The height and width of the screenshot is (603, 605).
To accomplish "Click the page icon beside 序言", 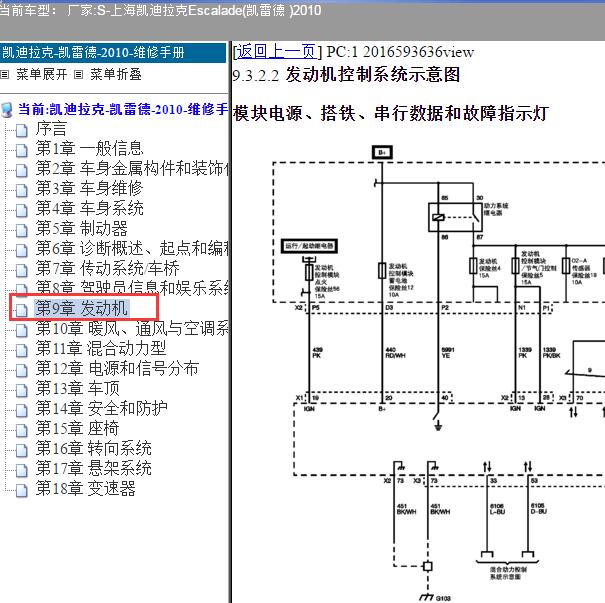I will click(22, 130).
